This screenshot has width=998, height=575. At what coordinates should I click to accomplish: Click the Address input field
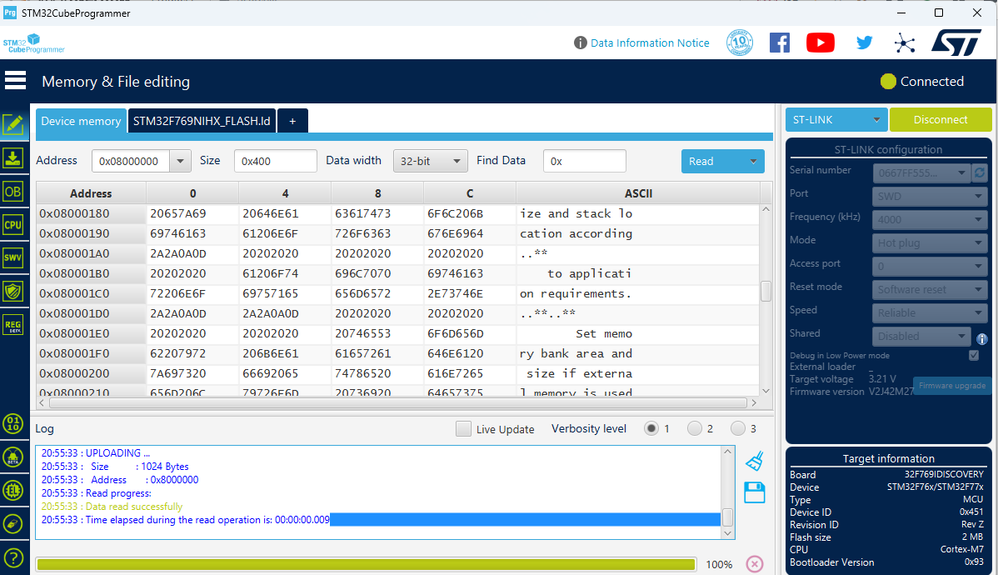[x=130, y=161]
